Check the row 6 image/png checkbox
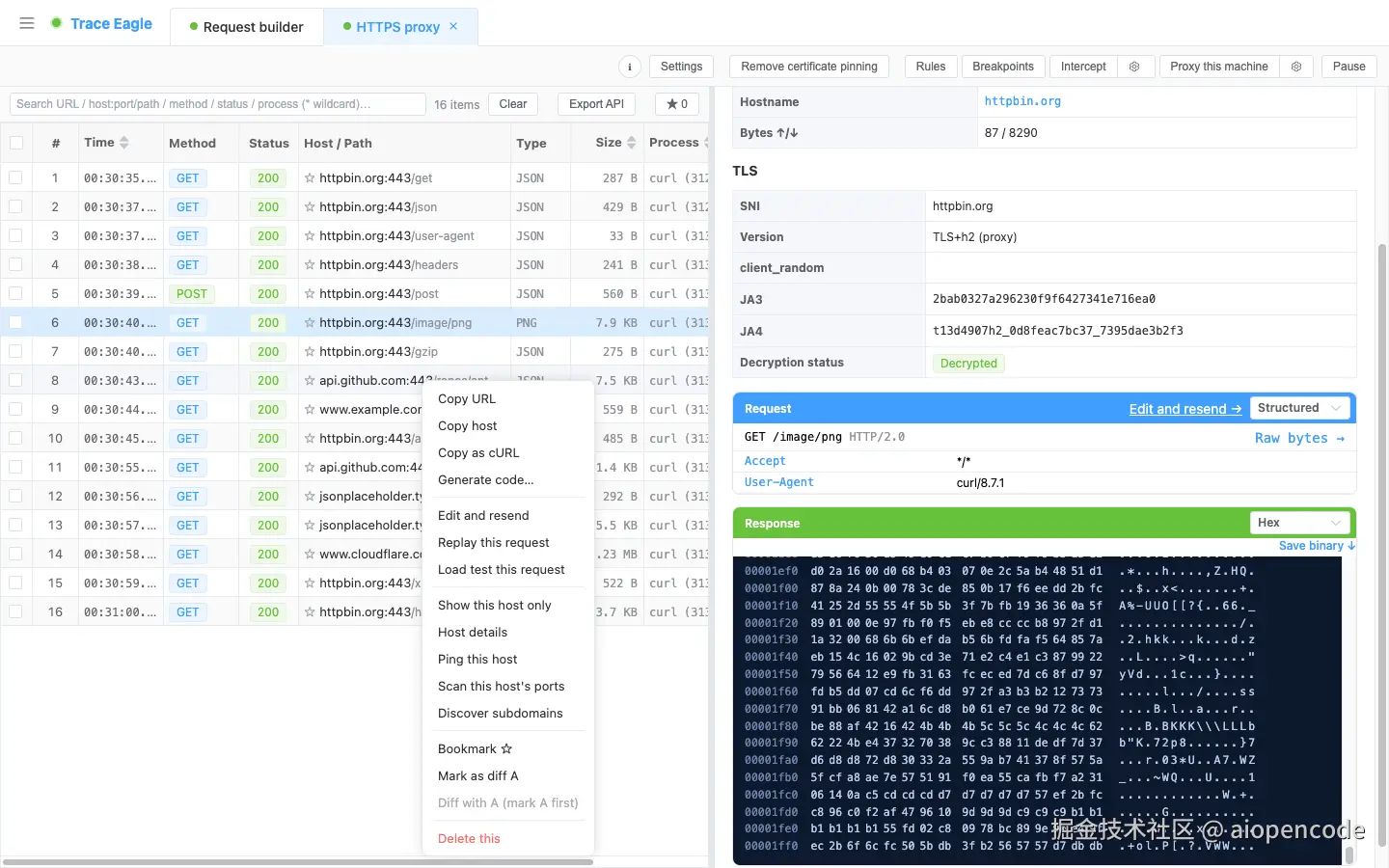The height and width of the screenshot is (868, 1389). (x=15, y=322)
